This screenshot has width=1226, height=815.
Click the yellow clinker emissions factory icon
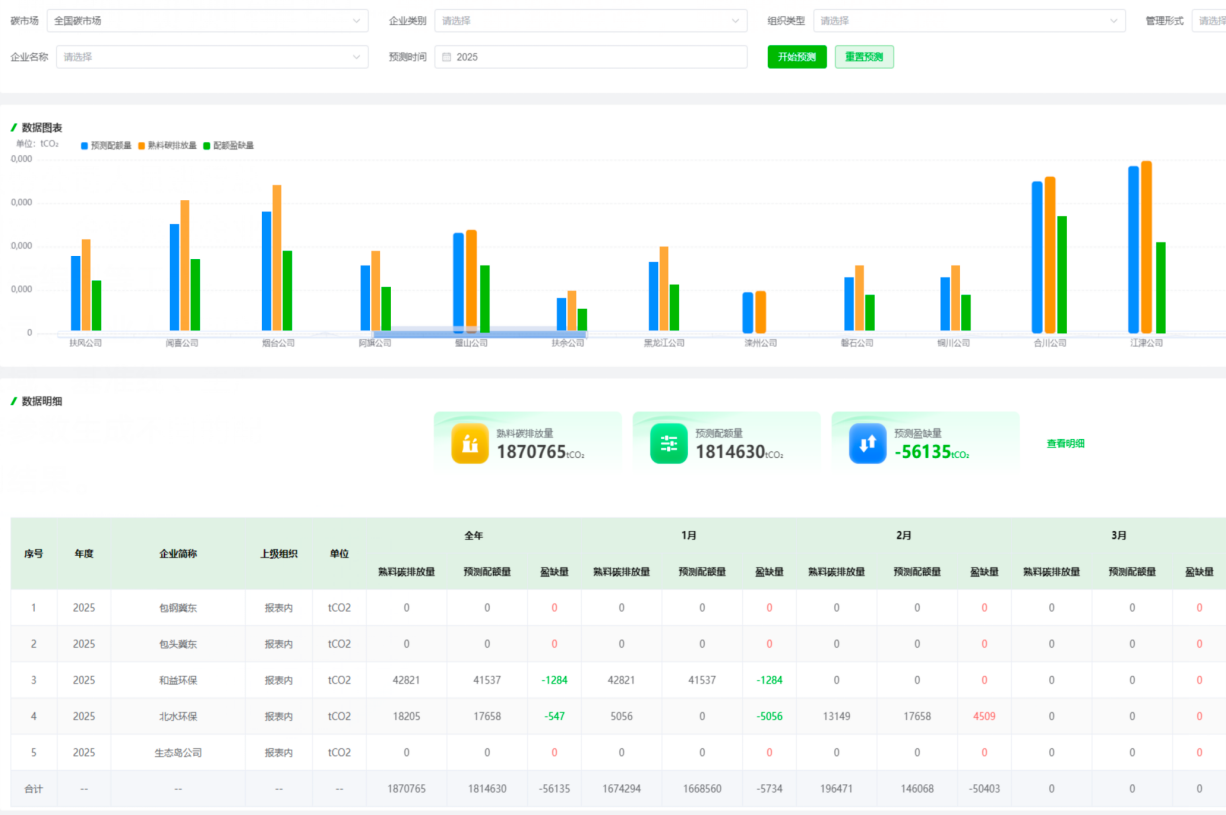coord(470,443)
